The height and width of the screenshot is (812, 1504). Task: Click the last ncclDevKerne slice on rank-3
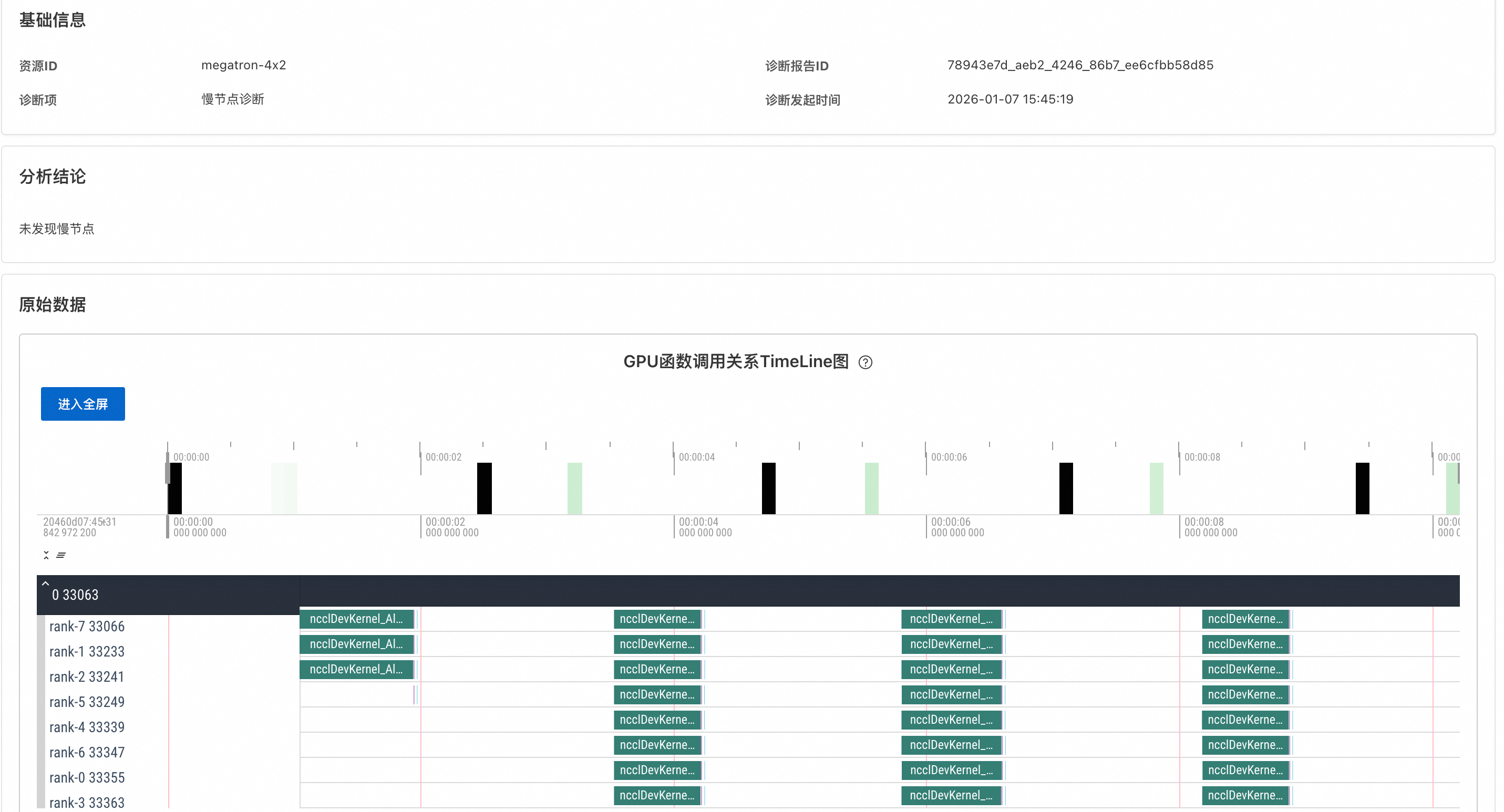point(1245,796)
